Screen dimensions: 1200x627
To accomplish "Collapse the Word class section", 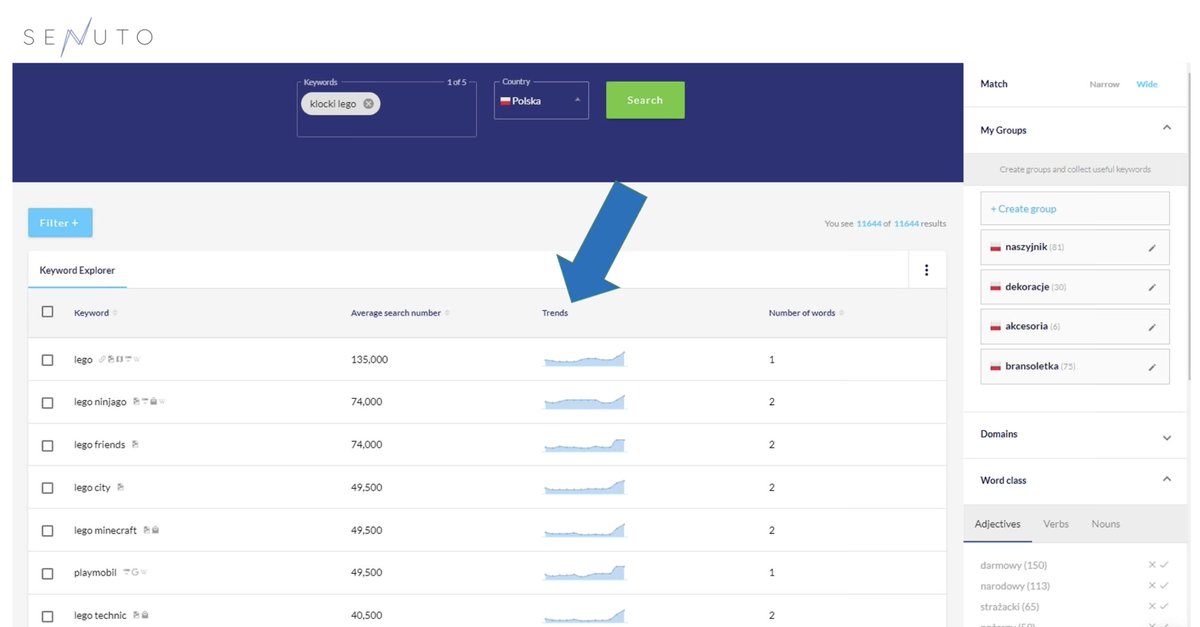I will point(1166,479).
